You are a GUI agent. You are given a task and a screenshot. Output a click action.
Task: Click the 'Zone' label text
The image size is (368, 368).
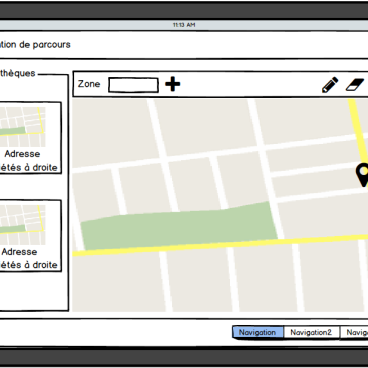pyautogui.click(x=89, y=84)
